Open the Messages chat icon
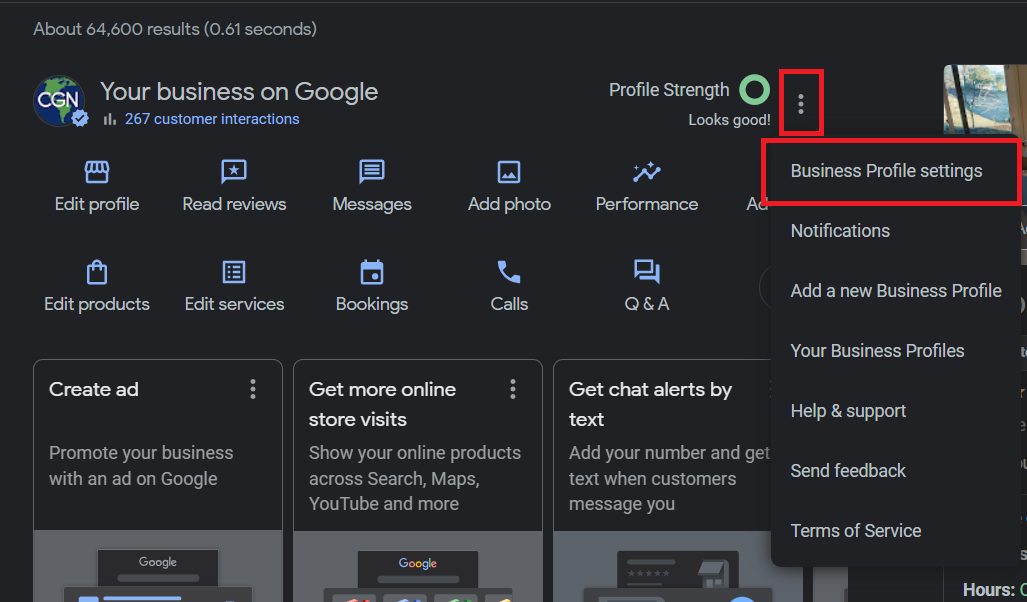The height and width of the screenshot is (602, 1027). point(371,172)
